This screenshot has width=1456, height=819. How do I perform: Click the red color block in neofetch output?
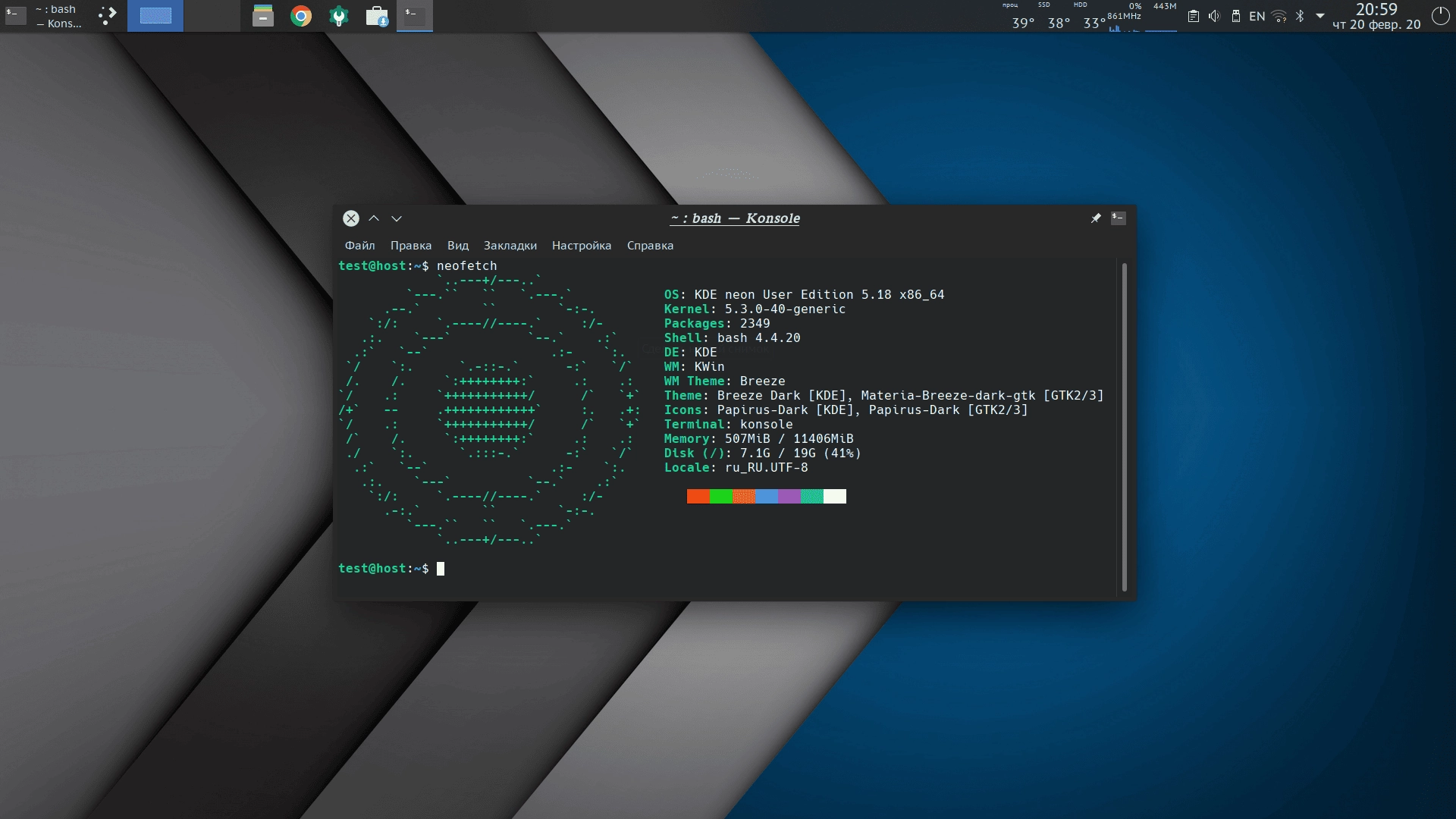coord(698,497)
